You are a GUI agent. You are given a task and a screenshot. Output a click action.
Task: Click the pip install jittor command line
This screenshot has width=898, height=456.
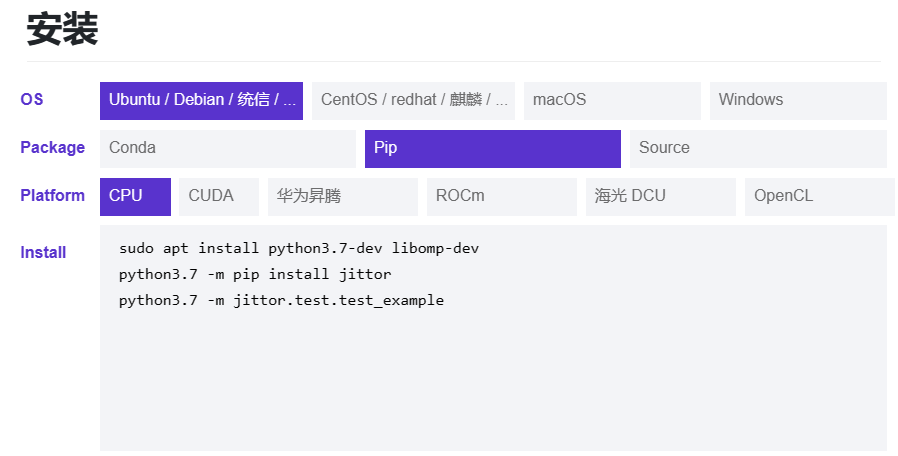click(x=255, y=274)
